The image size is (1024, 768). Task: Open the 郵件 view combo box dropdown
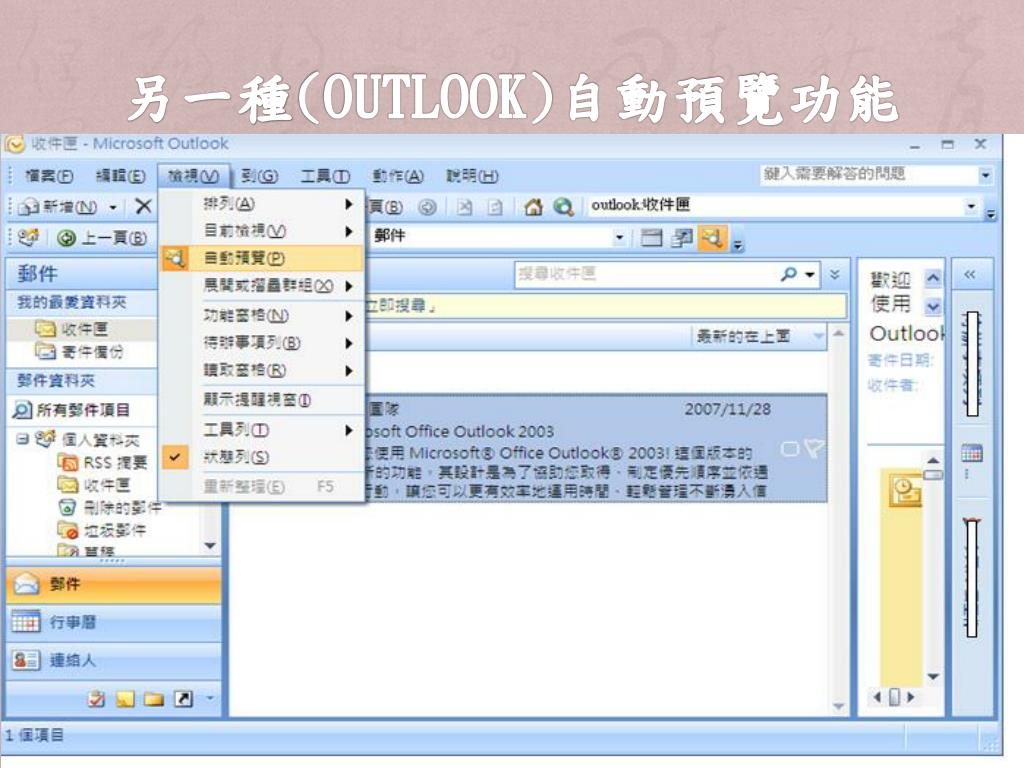click(x=619, y=238)
